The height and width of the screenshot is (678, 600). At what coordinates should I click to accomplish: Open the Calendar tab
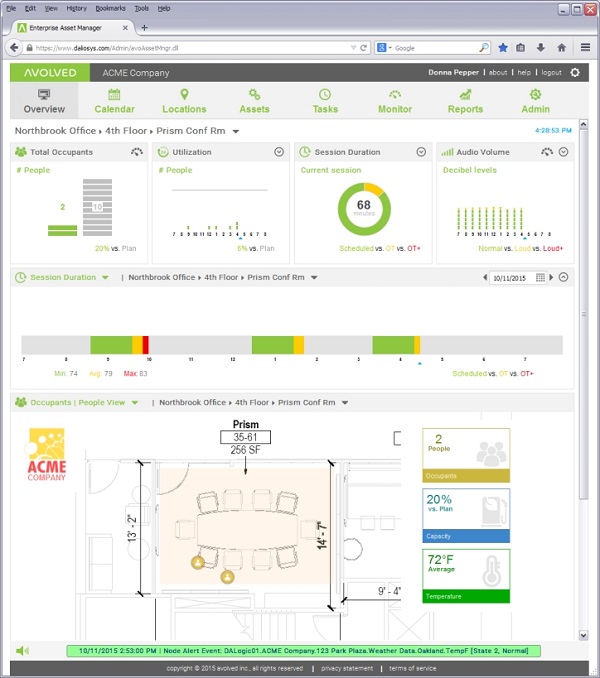coord(114,101)
